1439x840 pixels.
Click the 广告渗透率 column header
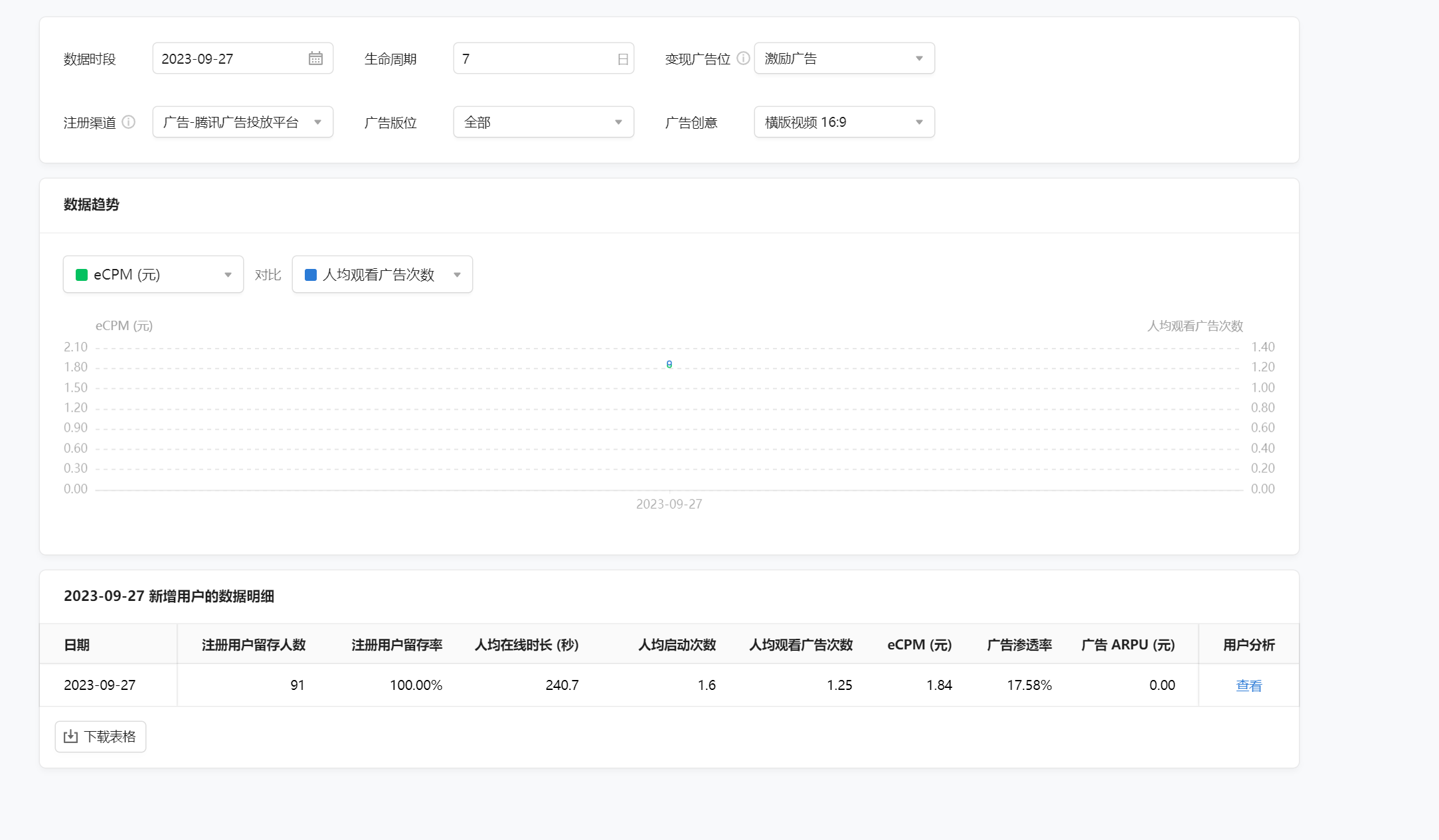pyautogui.click(x=1019, y=645)
